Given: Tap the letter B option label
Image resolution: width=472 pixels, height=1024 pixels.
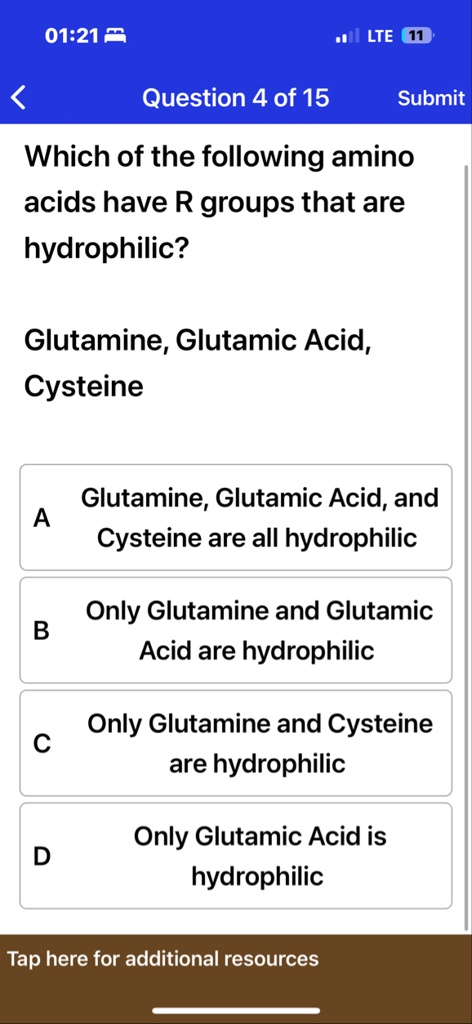Looking at the screenshot, I should (41, 631).
